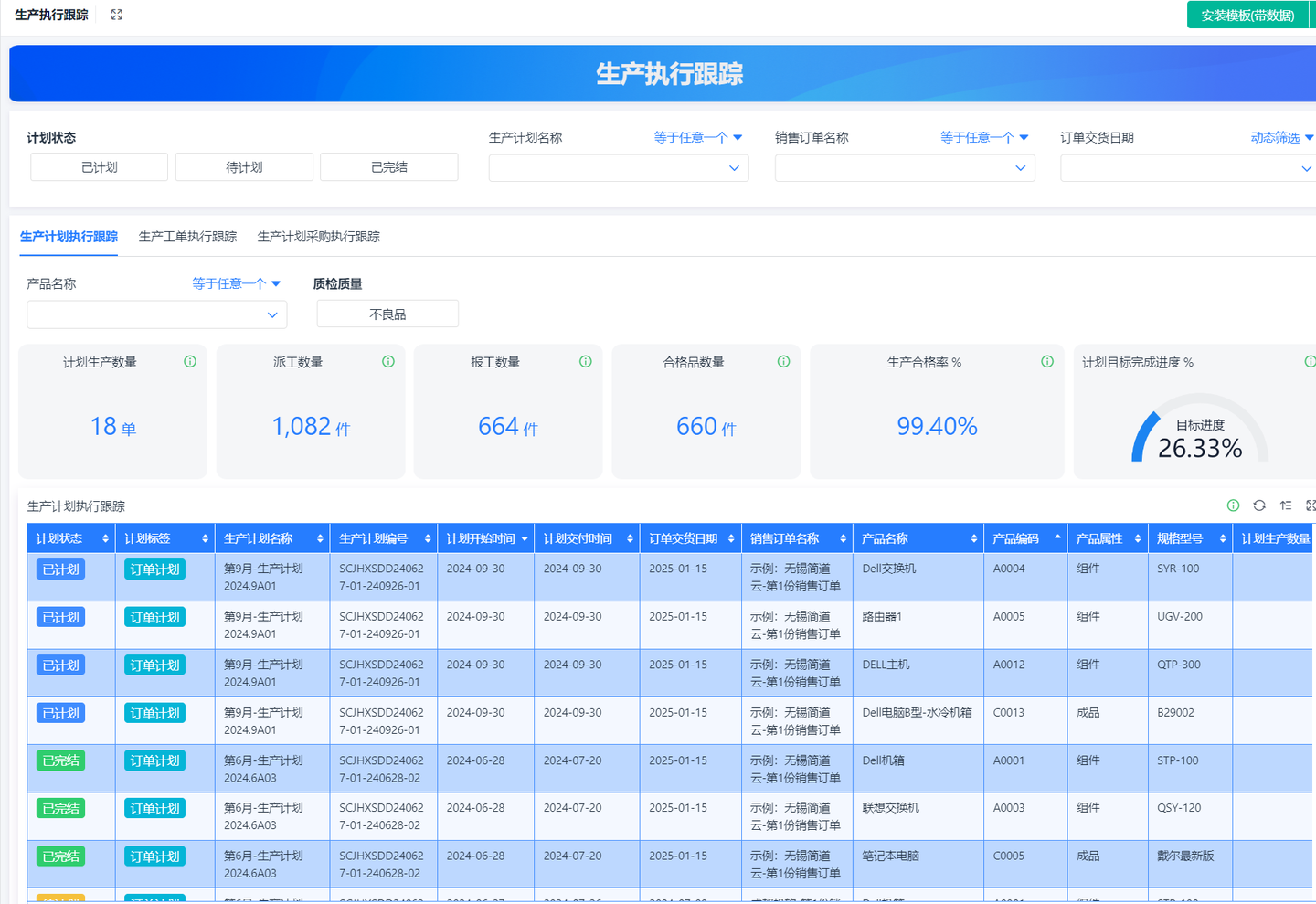The height and width of the screenshot is (904, 1316).
Task: View info tooltip on 生产合格率 card
Action: click(x=1046, y=361)
